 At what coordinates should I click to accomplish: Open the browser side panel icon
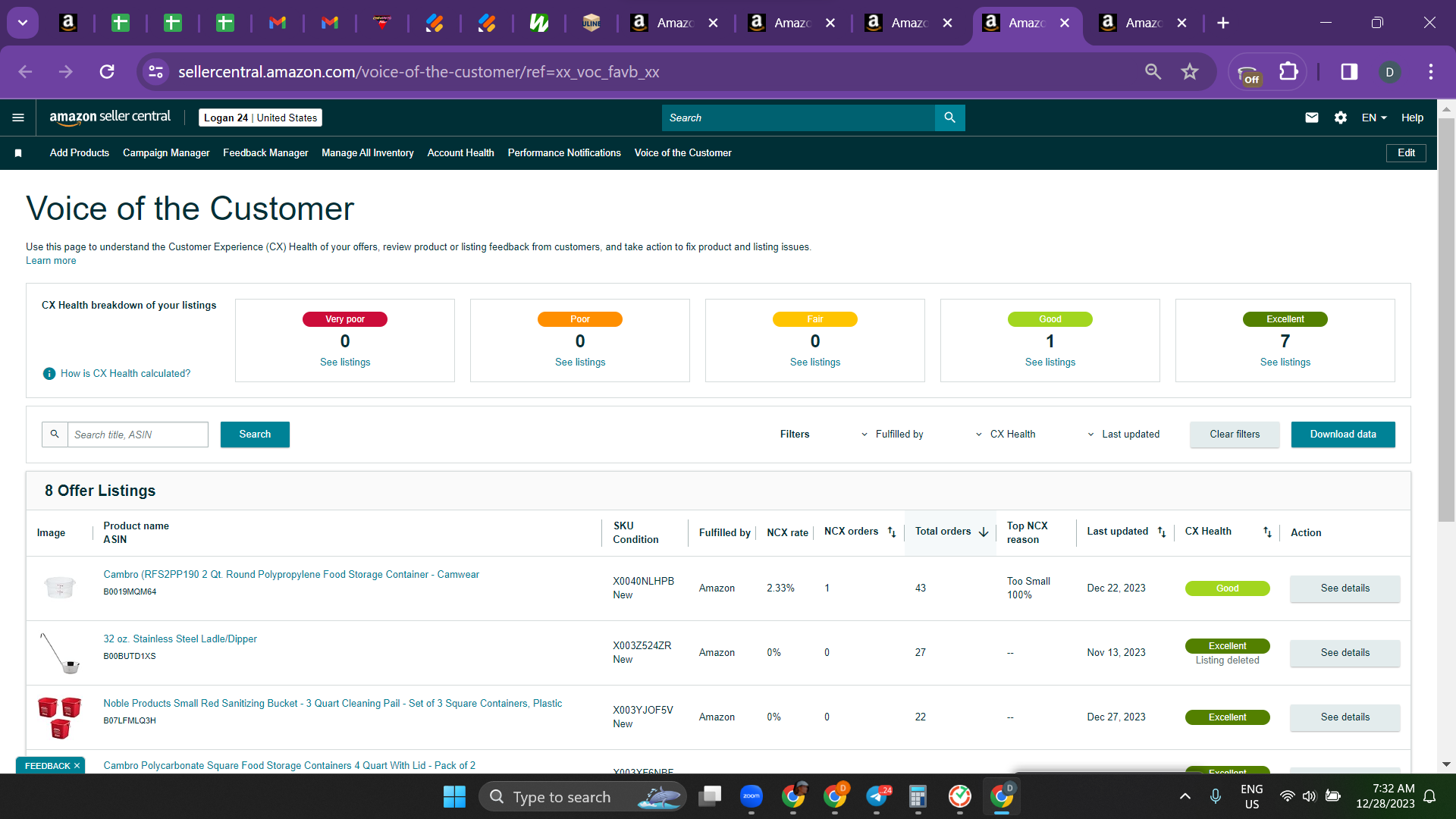point(1349,72)
